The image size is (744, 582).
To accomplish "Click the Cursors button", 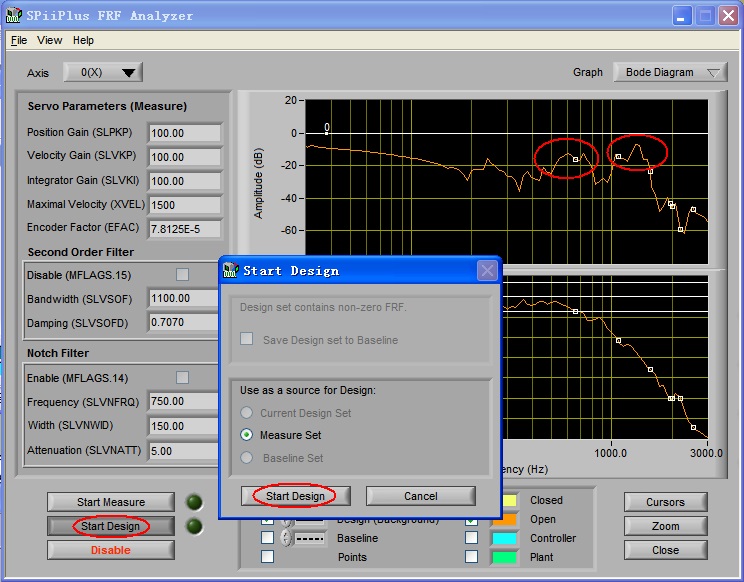I will click(x=665, y=502).
